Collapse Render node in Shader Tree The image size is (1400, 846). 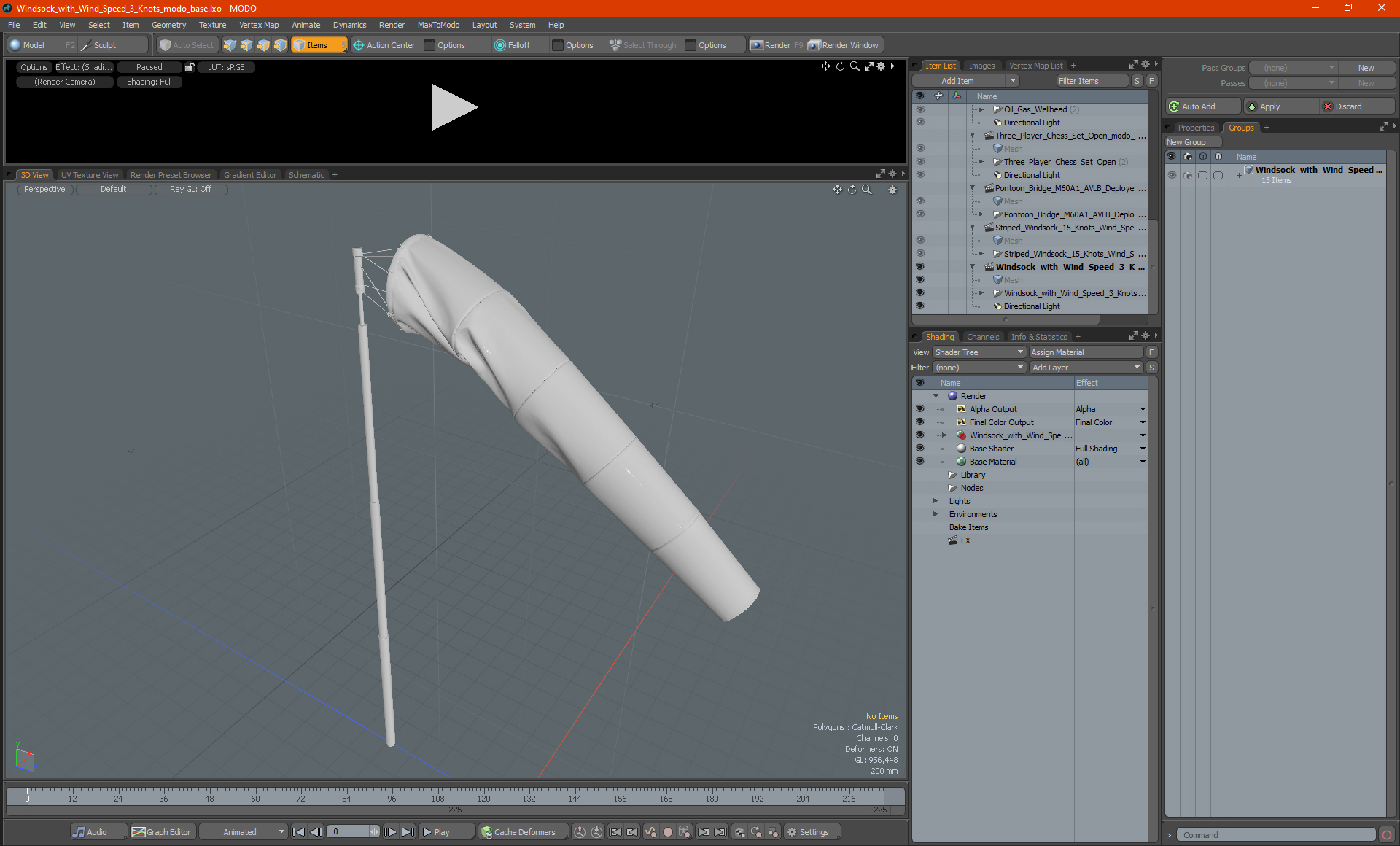tap(936, 396)
